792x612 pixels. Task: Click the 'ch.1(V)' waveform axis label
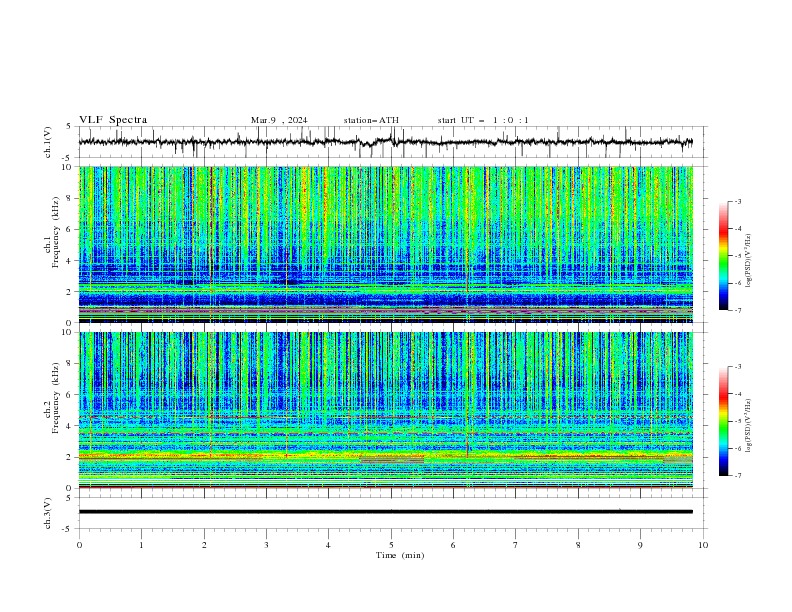(x=48, y=142)
